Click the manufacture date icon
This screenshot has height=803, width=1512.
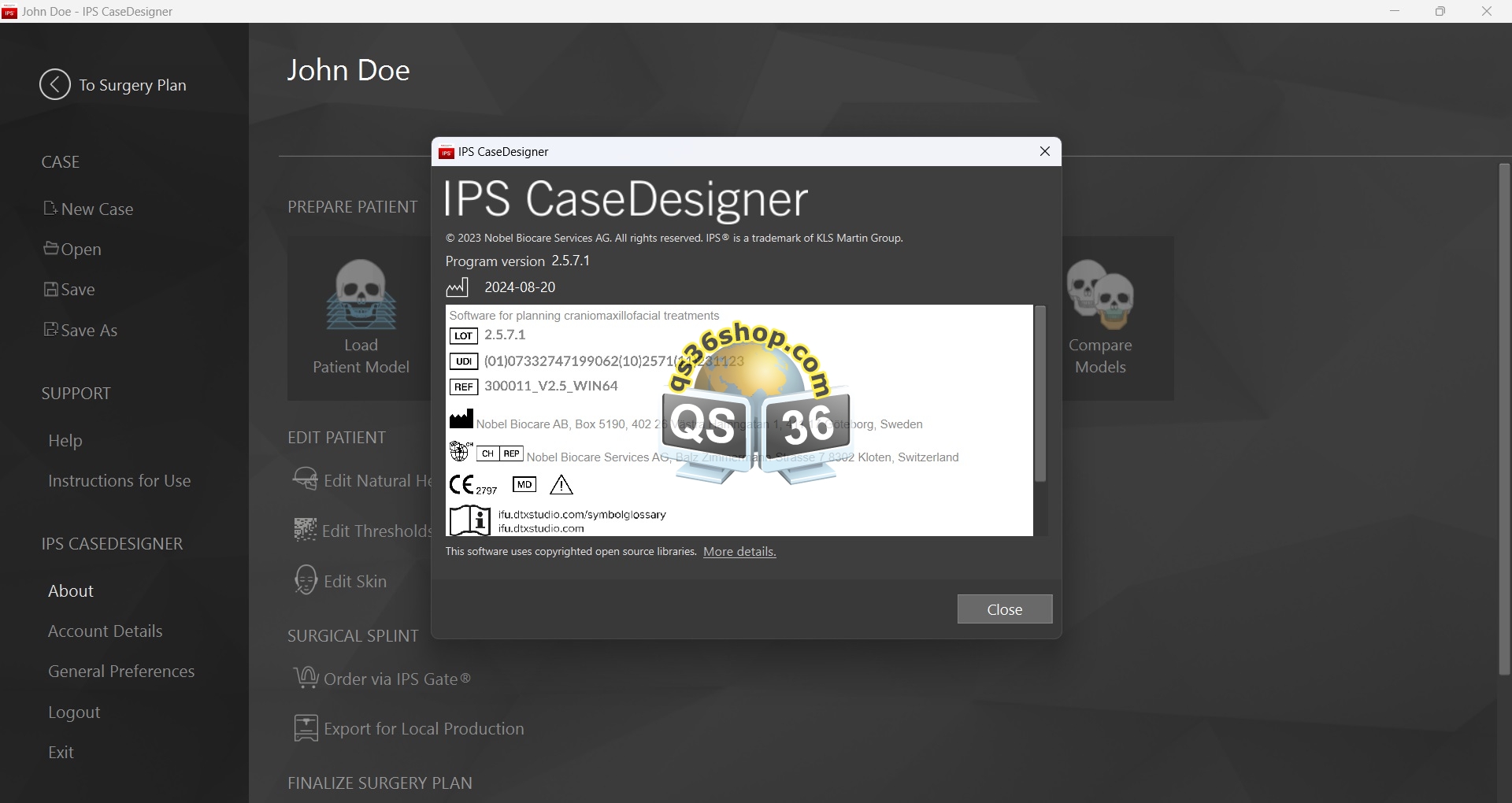coord(457,287)
